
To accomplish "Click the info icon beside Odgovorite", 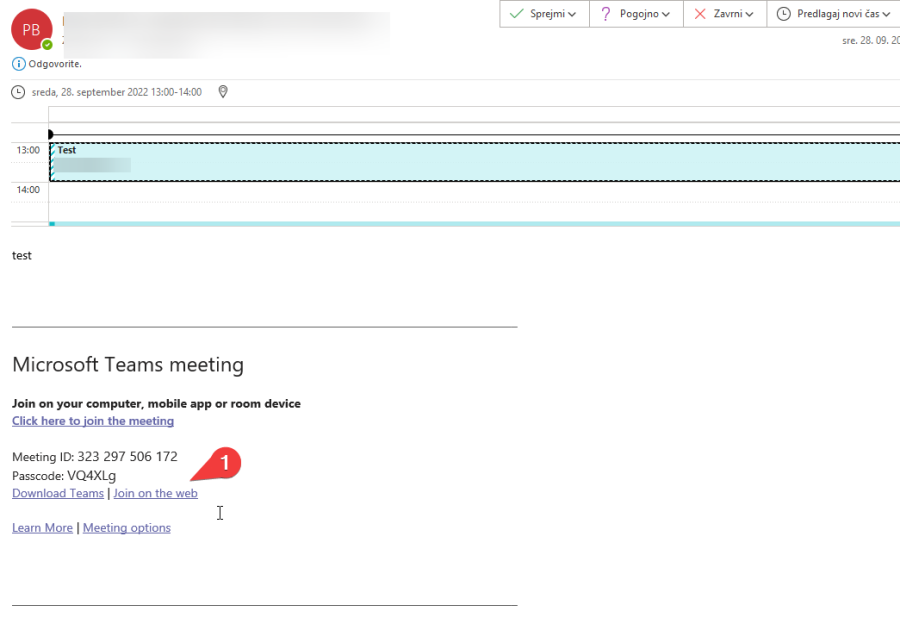I will pyautogui.click(x=18, y=64).
